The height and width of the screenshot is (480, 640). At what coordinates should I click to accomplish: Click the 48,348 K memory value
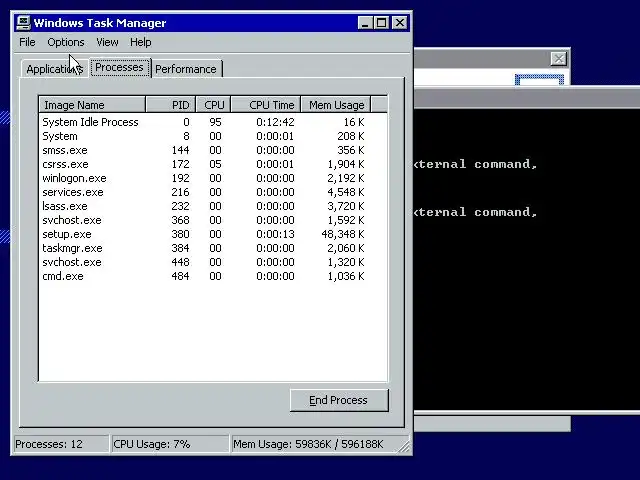(x=343, y=234)
